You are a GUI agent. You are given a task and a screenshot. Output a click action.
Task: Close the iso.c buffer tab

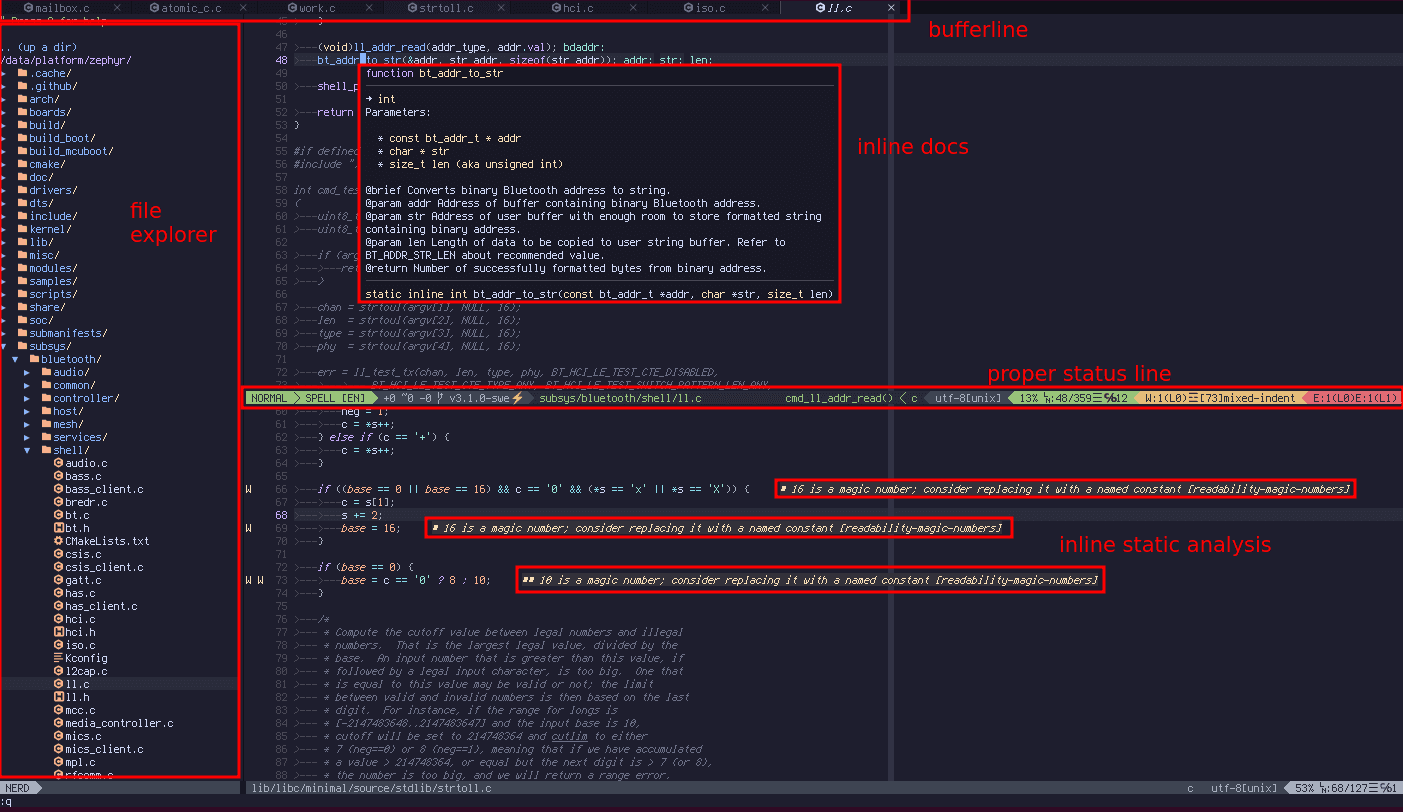pyautogui.click(x=766, y=8)
